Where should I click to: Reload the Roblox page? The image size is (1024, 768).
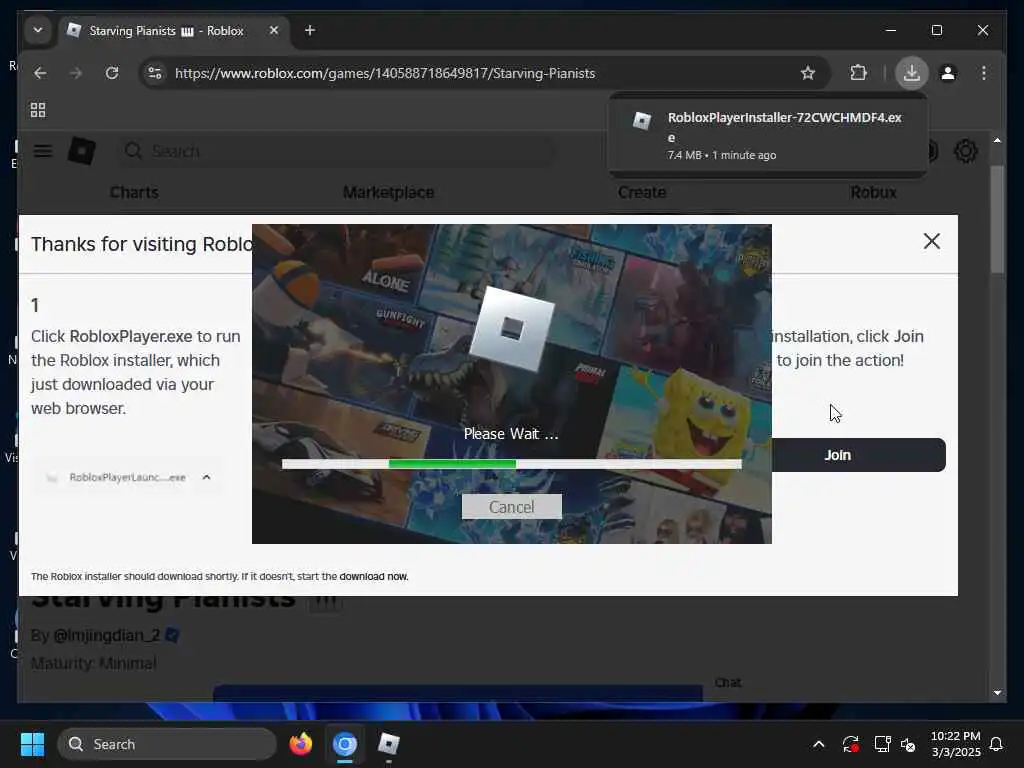[112, 73]
